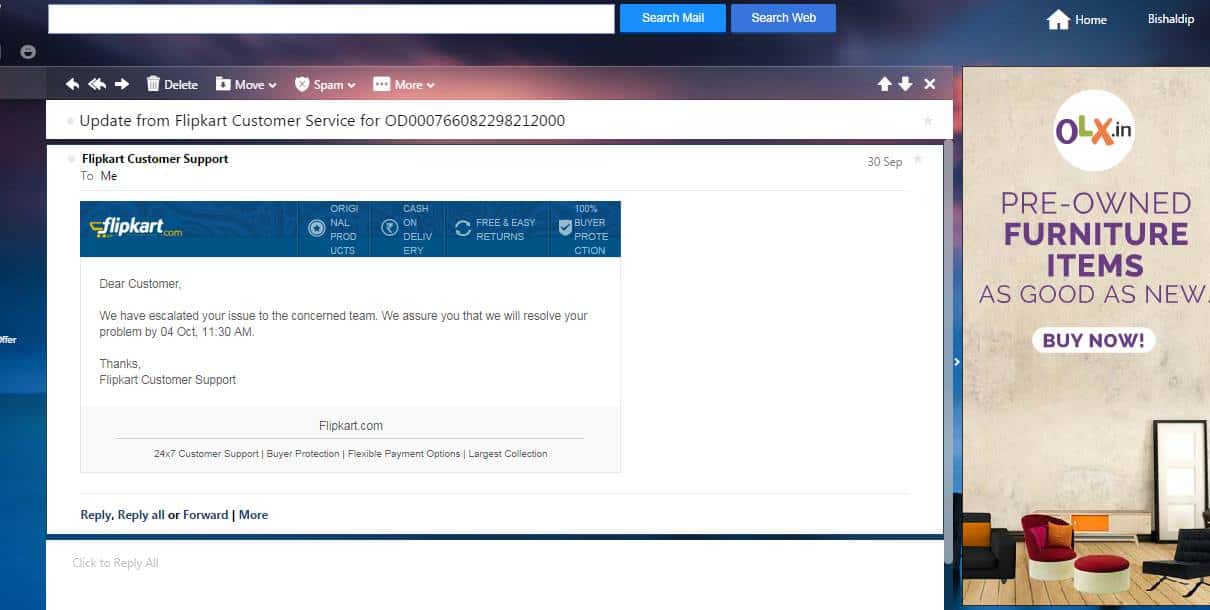Expand the More actions dropdown in toolbar

[x=404, y=84]
